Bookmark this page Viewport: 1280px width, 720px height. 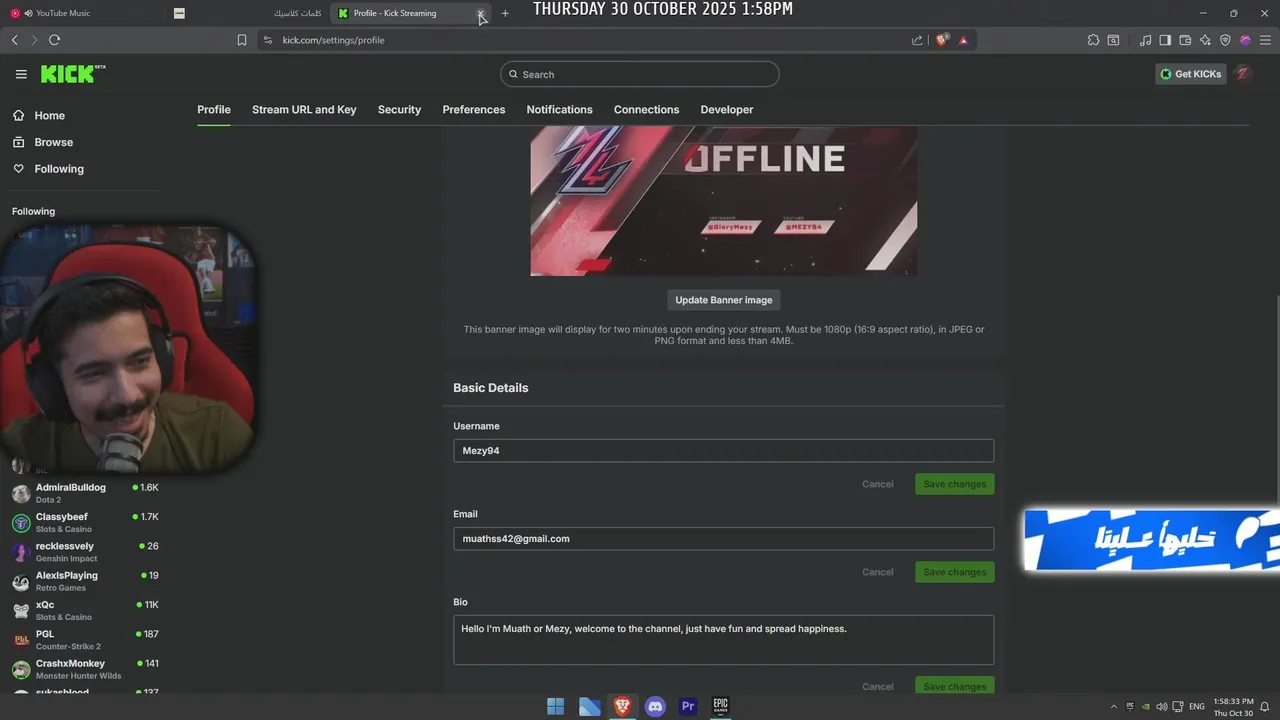click(x=241, y=40)
